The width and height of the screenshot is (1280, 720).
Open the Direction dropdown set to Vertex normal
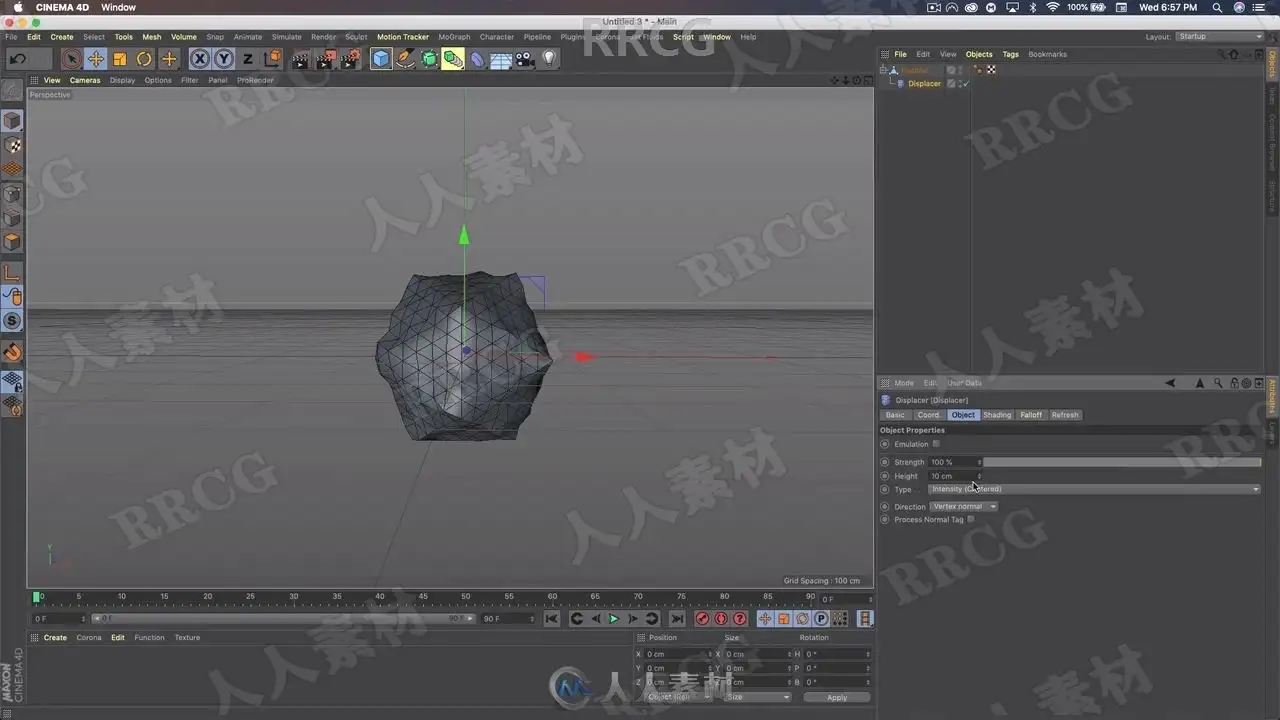click(x=964, y=507)
